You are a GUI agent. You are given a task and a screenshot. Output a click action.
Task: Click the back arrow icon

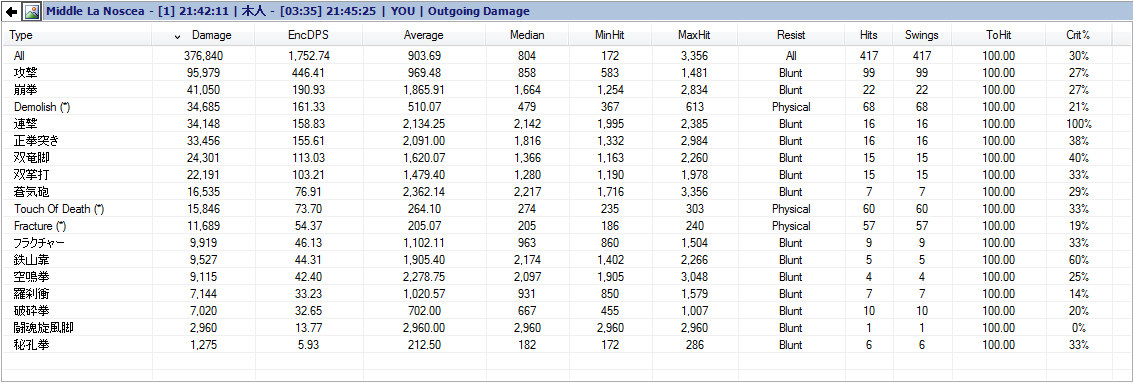click(12, 11)
